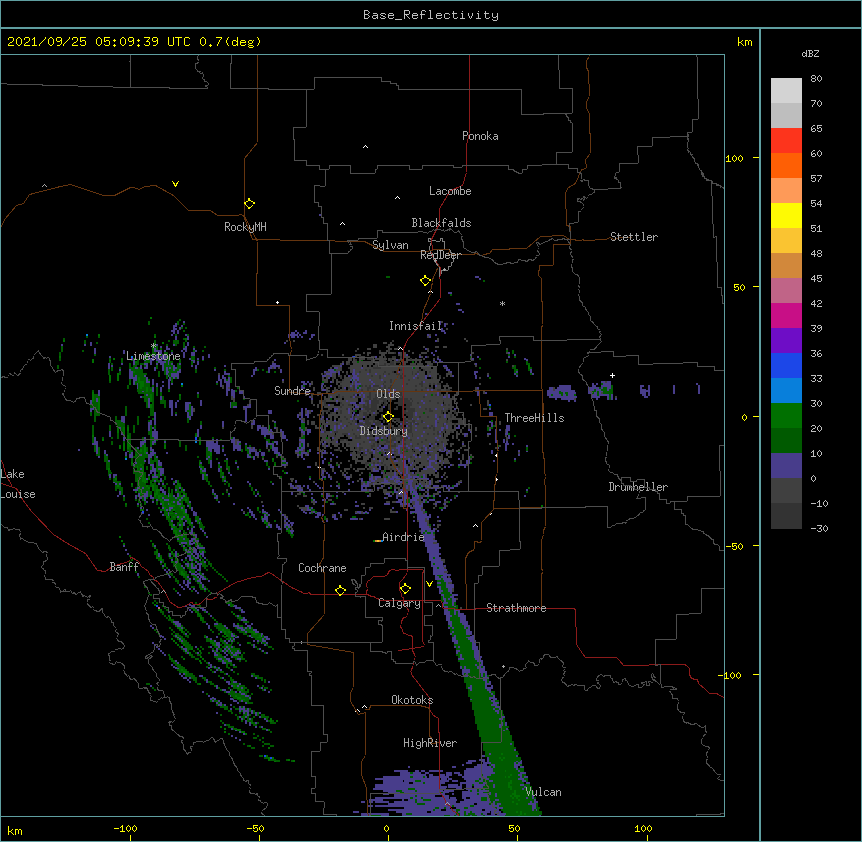Click the Didsbury town label
The width and height of the screenshot is (862, 842).
pos(384,431)
